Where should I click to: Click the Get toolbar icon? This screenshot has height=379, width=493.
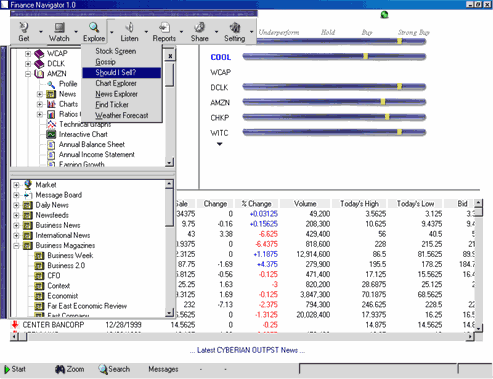click(x=24, y=27)
